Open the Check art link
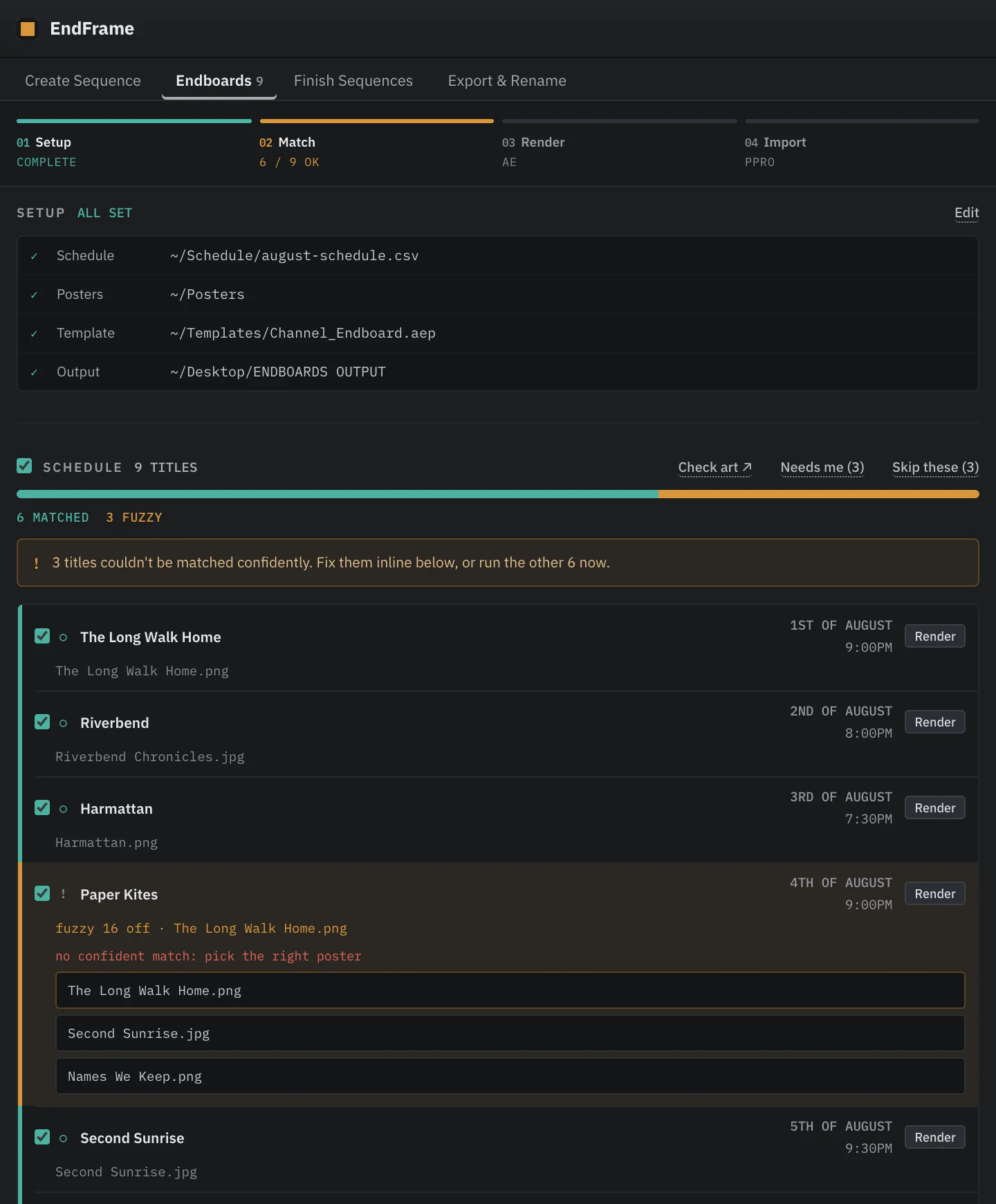The height and width of the screenshot is (1204, 996). [x=714, y=467]
